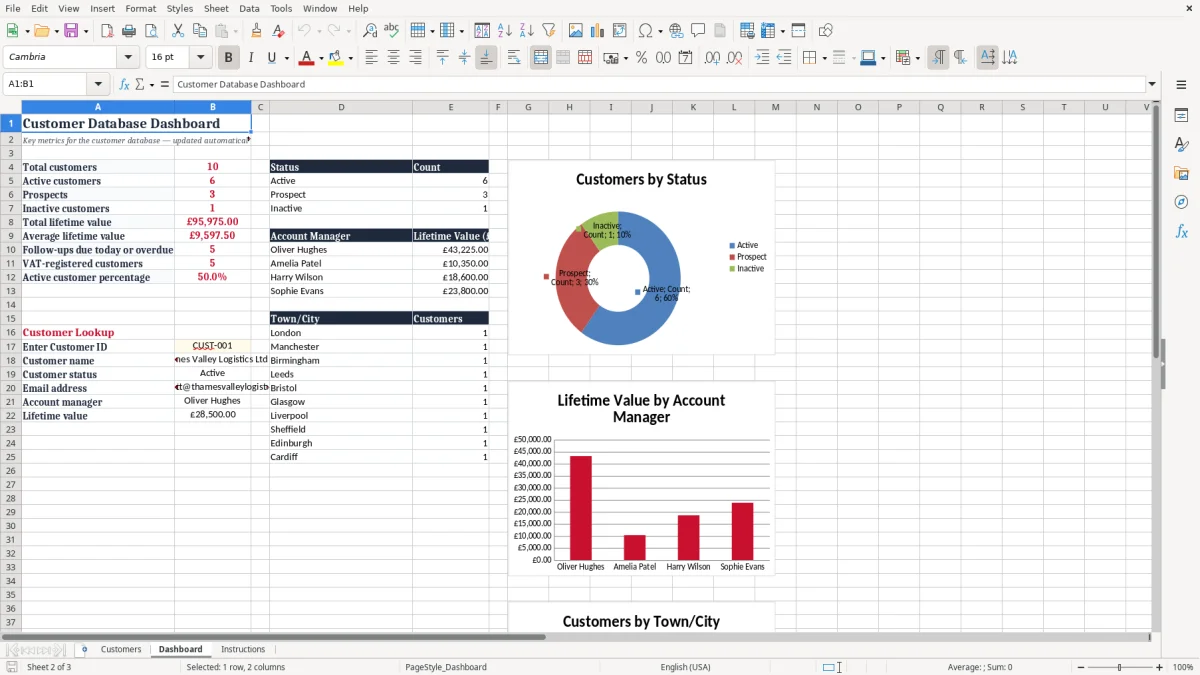The height and width of the screenshot is (675, 1200).
Task: Switch to the Instructions sheet tab
Action: (x=243, y=649)
